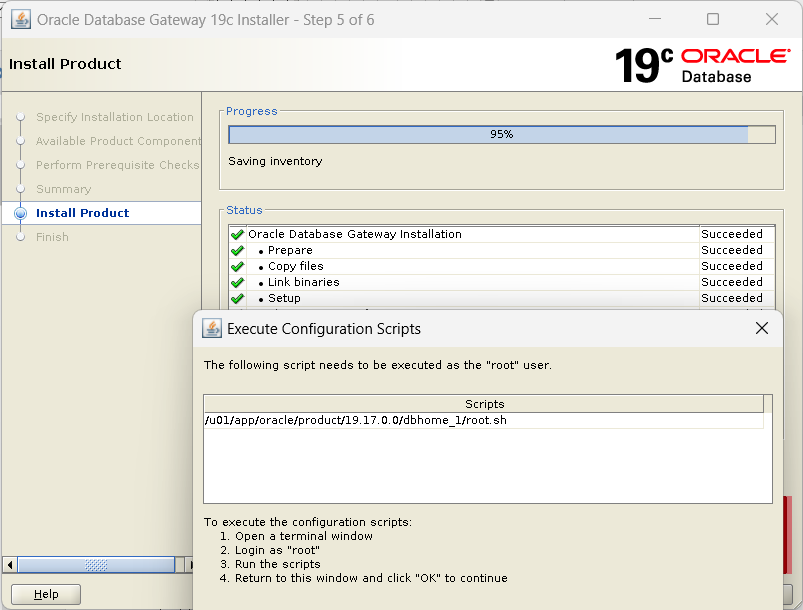
Task: Click green checkmark beside Oracle Database Gateway Installation
Action: [x=237, y=235]
